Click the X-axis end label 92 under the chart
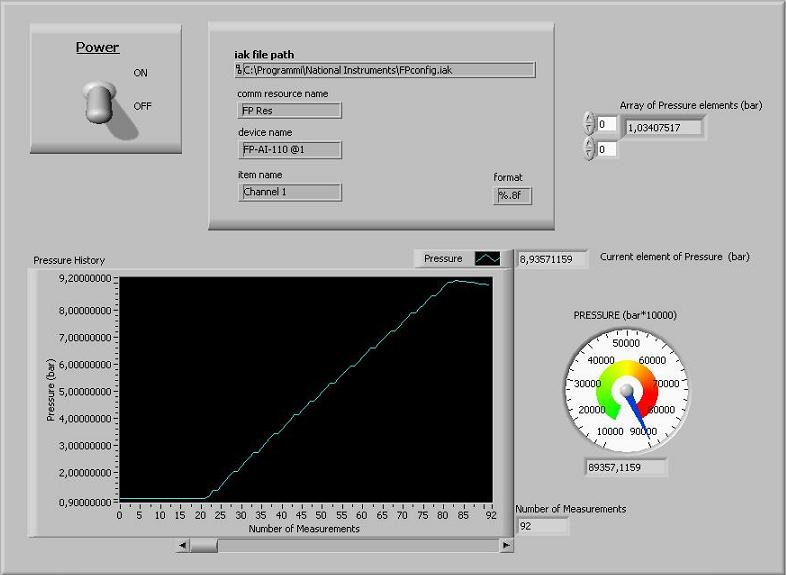 point(491,515)
